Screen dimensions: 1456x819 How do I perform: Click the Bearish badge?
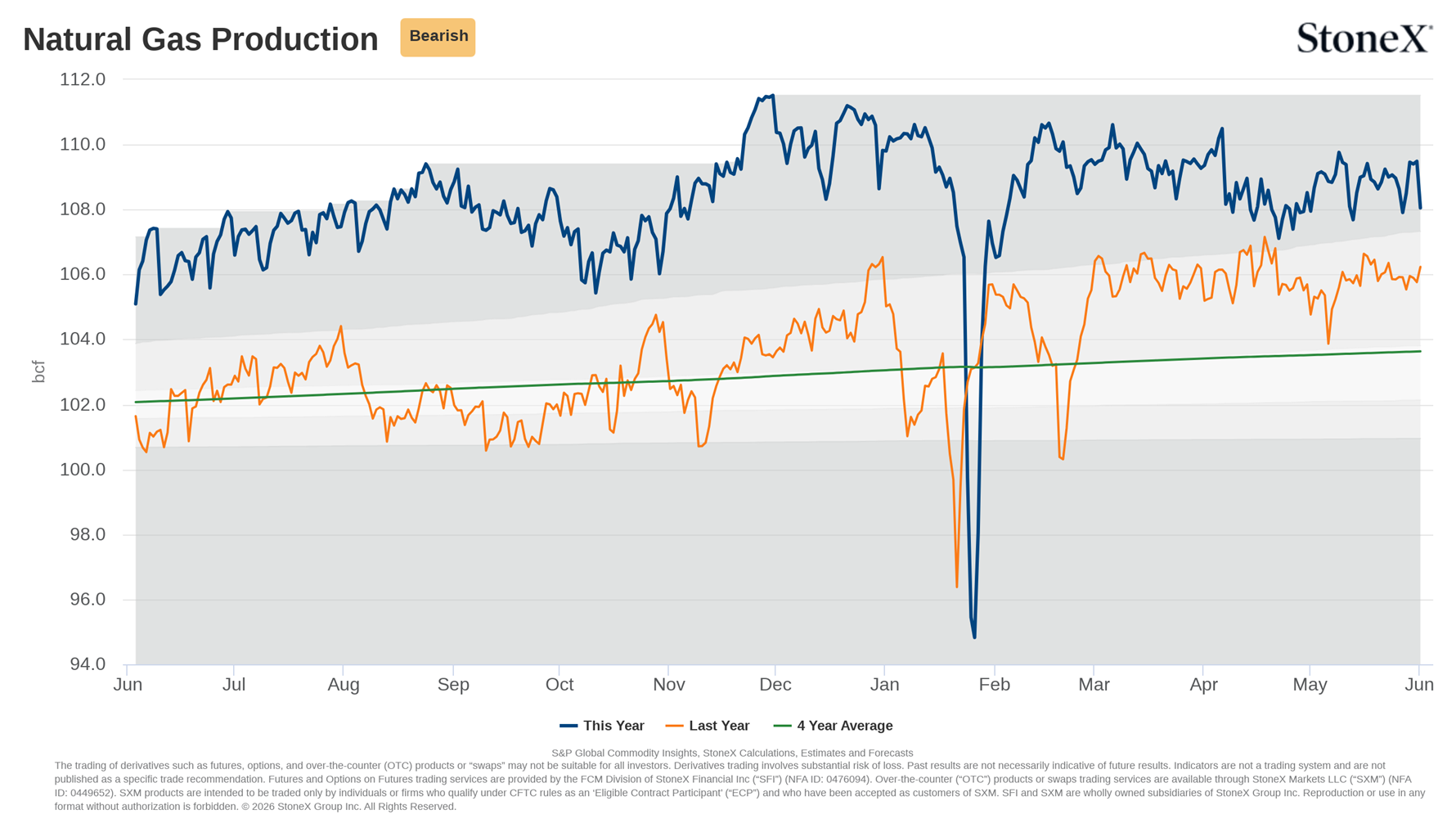(438, 37)
